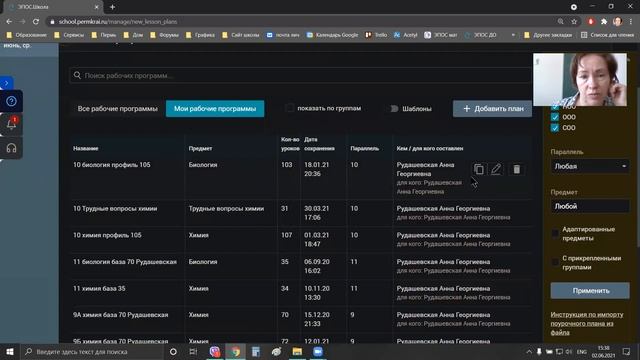Open '10 Трудные вопросы химии' plan row
The image size is (640, 360).
pos(302,213)
